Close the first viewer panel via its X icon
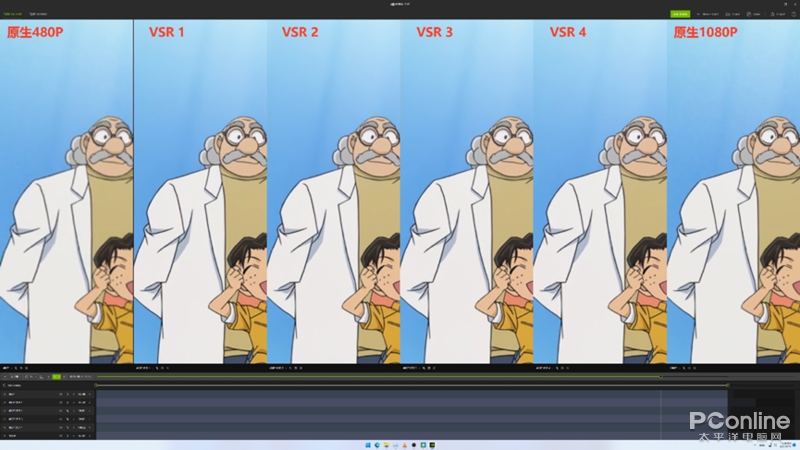Viewport: 800px width, 450px height. 27,368
